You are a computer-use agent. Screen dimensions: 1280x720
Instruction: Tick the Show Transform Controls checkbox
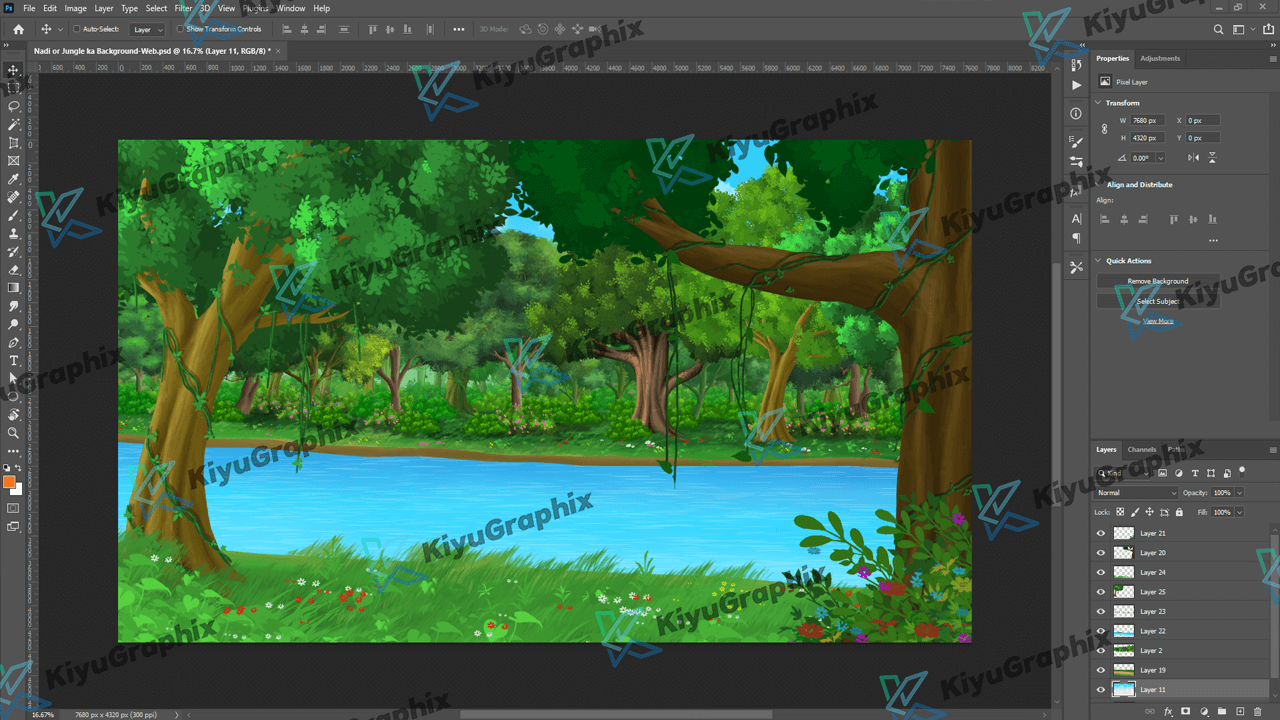(180, 29)
